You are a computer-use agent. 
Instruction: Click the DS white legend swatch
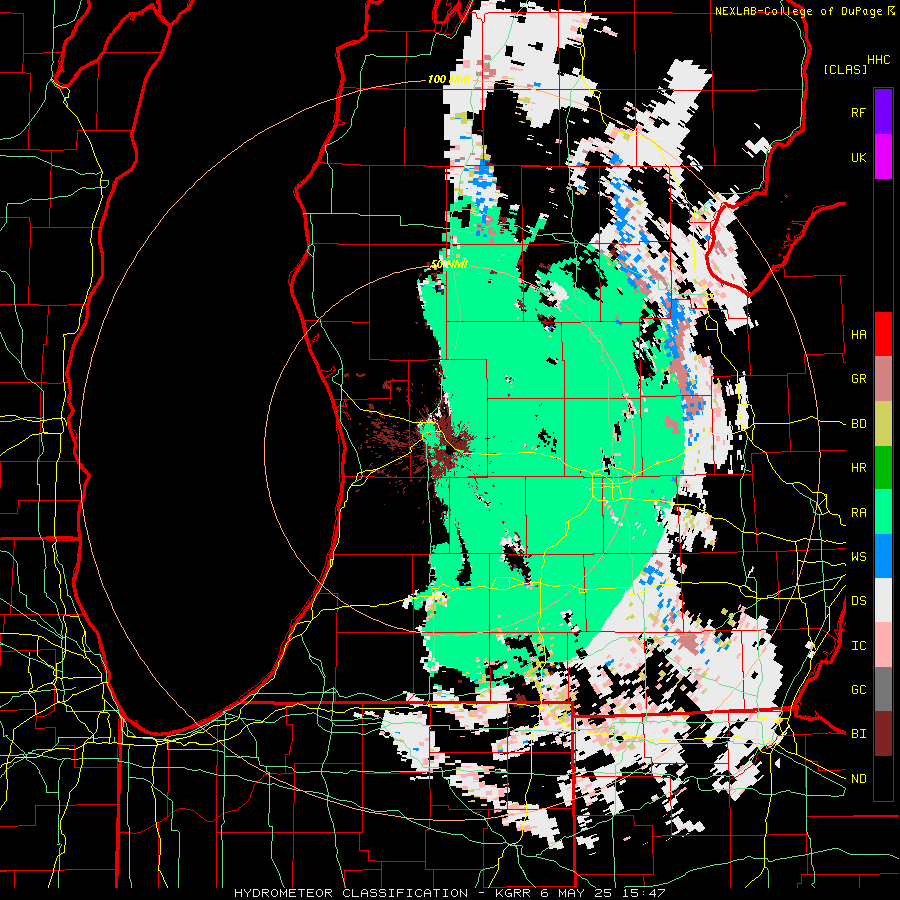883,600
